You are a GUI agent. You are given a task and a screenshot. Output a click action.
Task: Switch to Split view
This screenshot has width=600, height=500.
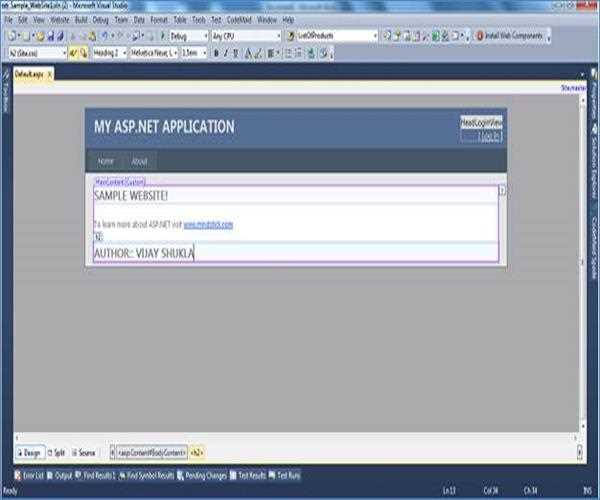[x=58, y=452]
